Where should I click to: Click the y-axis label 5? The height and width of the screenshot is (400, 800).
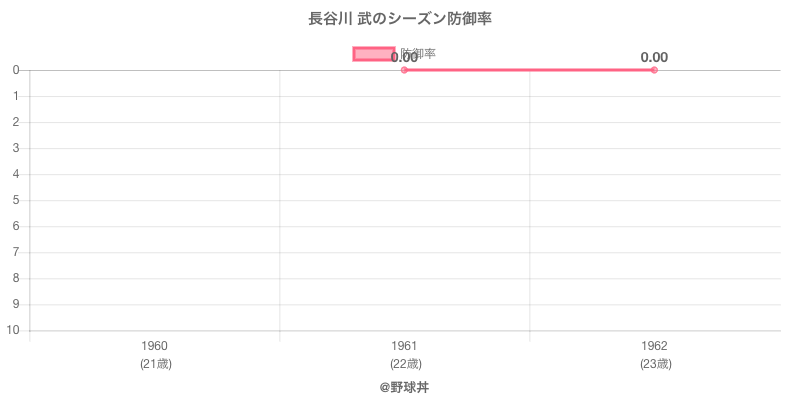pyautogui.click(x=17, y=200)
